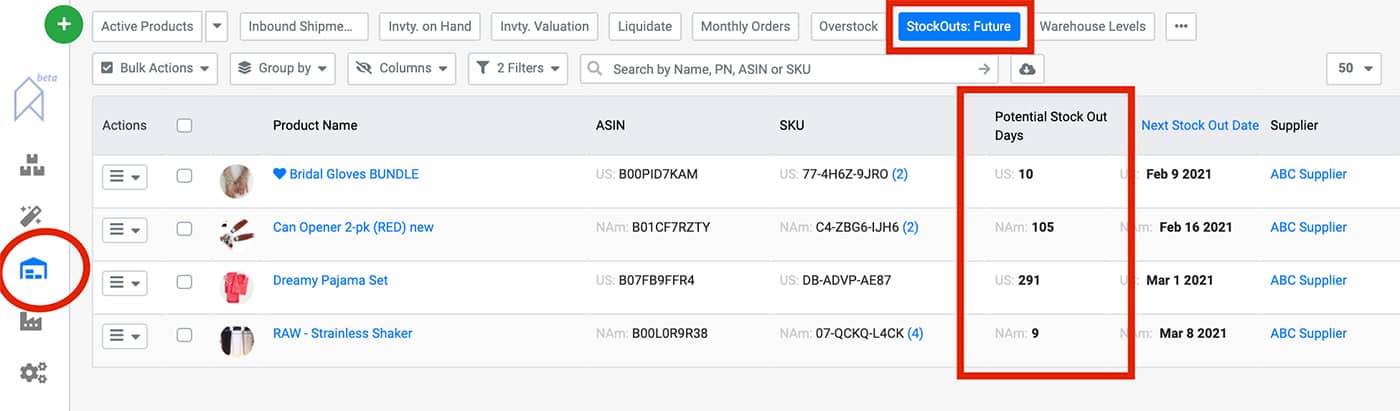Open the Can Opener 2-pk (RED) new link
This screenshot has width=1400, height=411.
[x=353, y=227]
